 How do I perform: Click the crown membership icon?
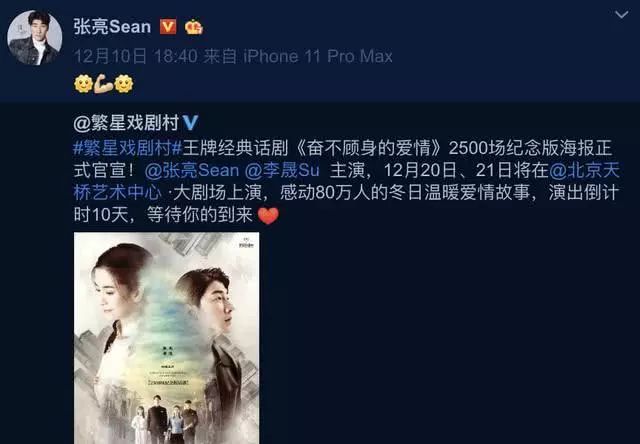coord(194,27)
